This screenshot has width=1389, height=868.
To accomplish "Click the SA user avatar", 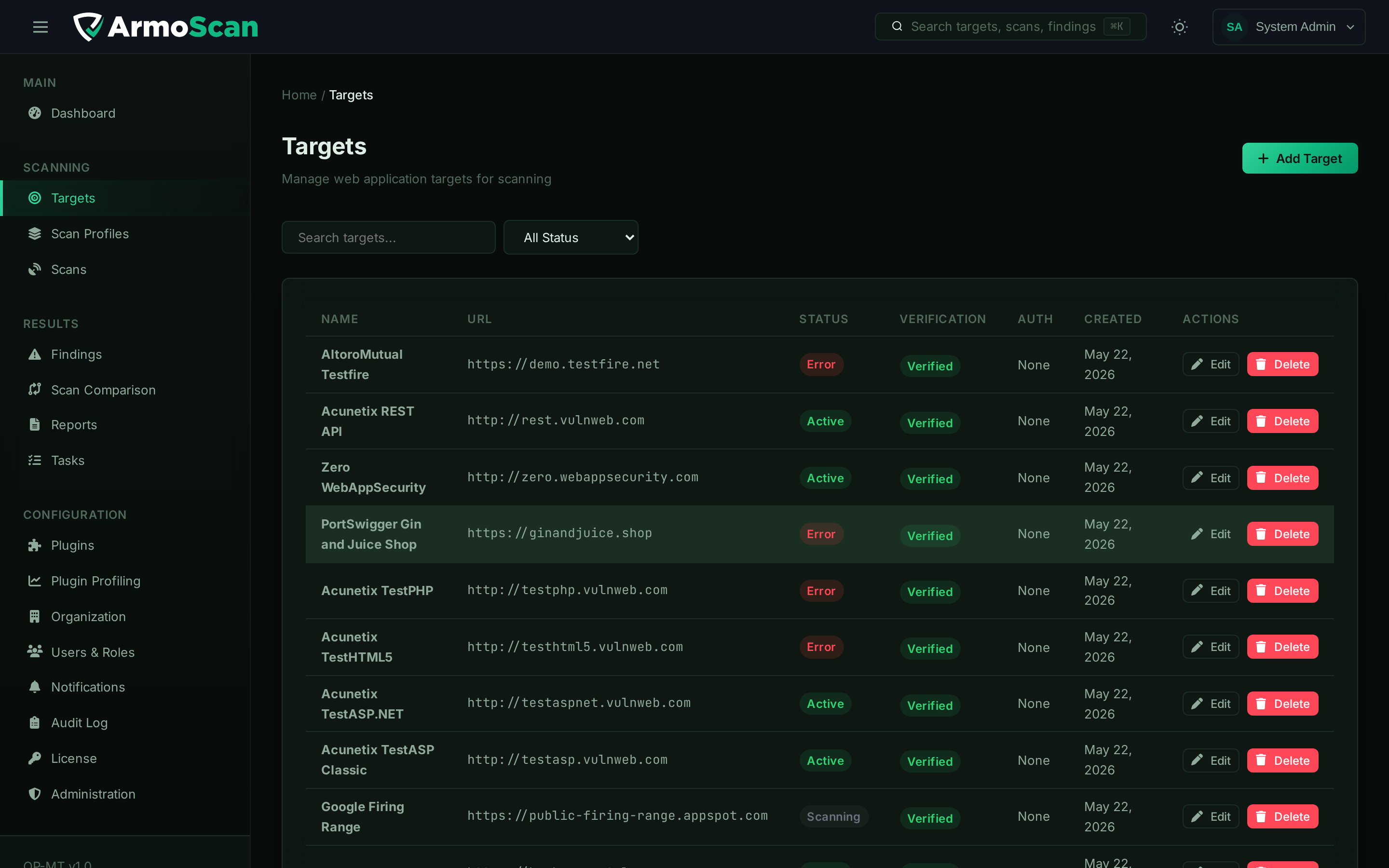I will (1234, 27).
